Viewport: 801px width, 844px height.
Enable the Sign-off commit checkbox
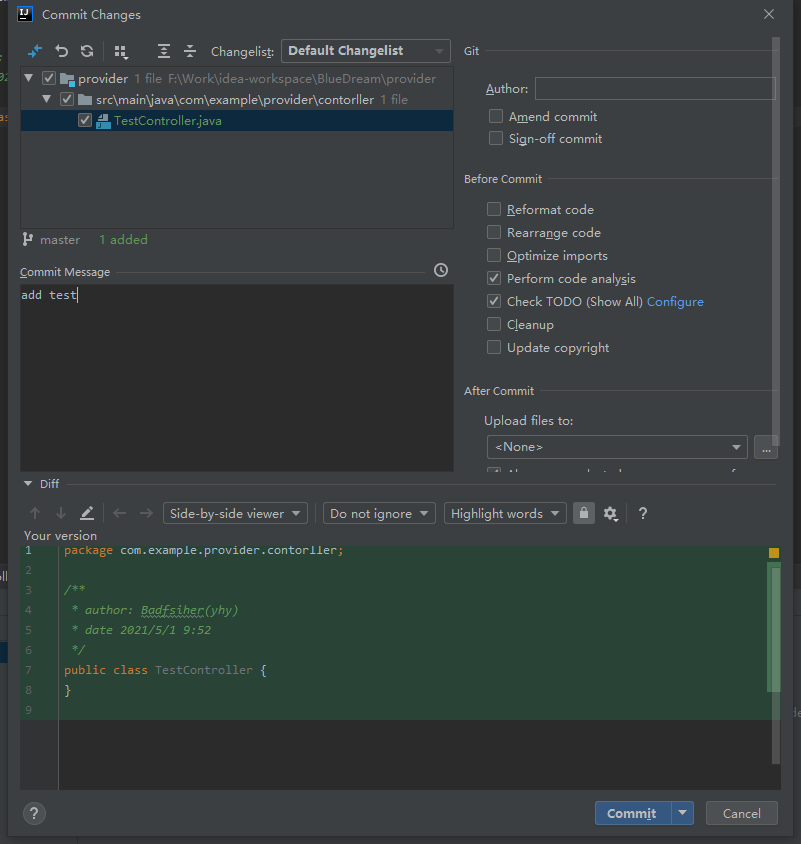tap(496, 138)
